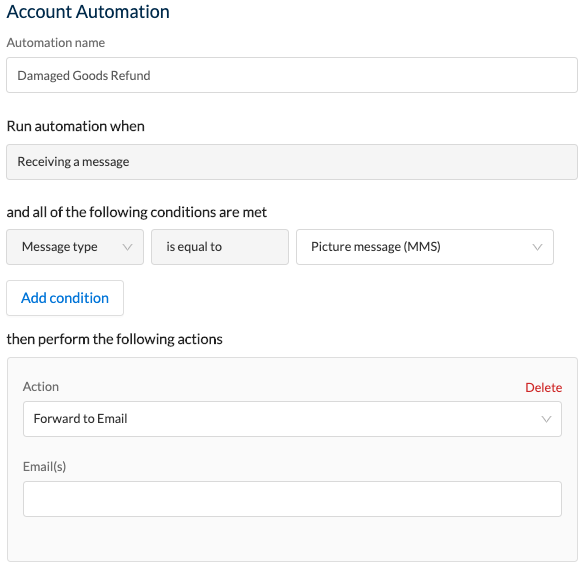
Task: Click the Message type chevron arrow
Action: click(x=128, y=247)
